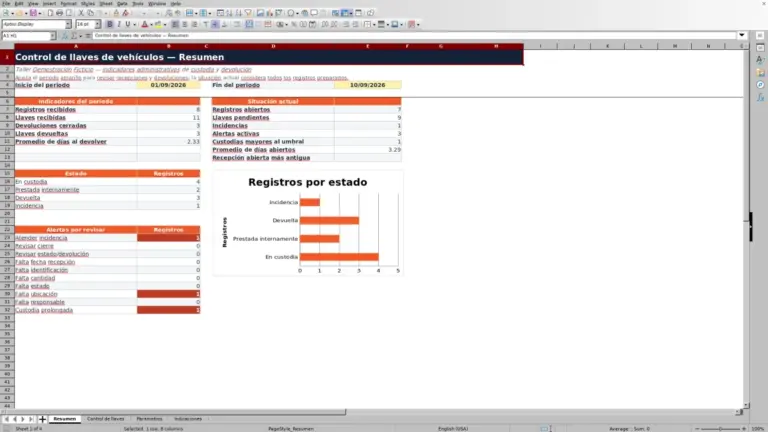Click the Copy icon
Viewport: 768px width, 432px height.
[90, 13]
